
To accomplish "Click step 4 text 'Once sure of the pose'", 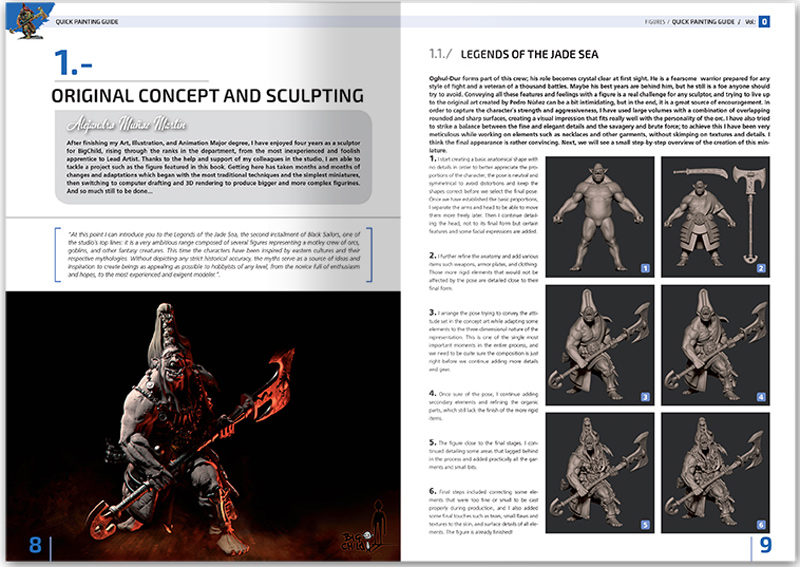I will click(484, 406).
